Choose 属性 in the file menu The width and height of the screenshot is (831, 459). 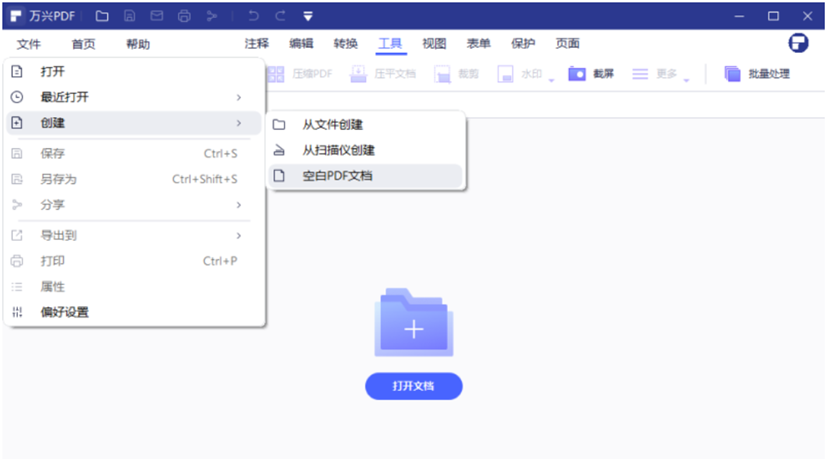(x=134, y=287)
